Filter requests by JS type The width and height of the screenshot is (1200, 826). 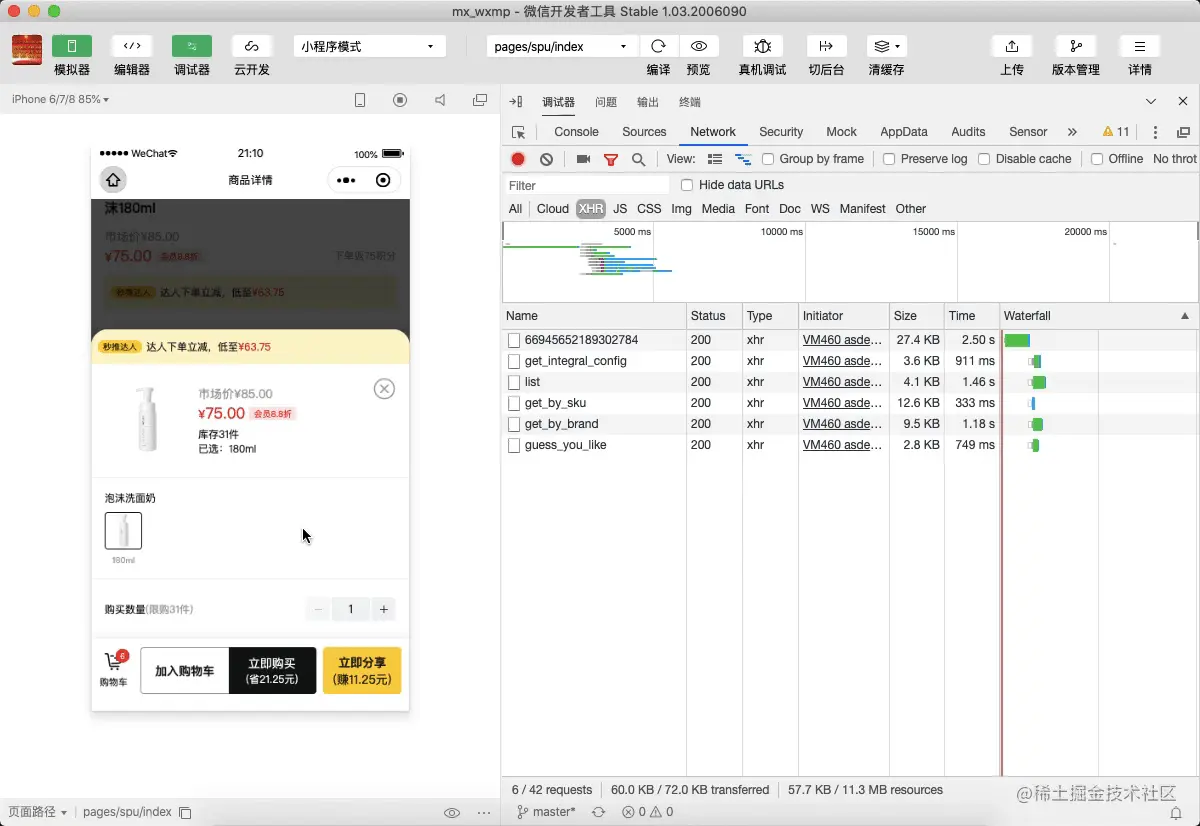620,209
